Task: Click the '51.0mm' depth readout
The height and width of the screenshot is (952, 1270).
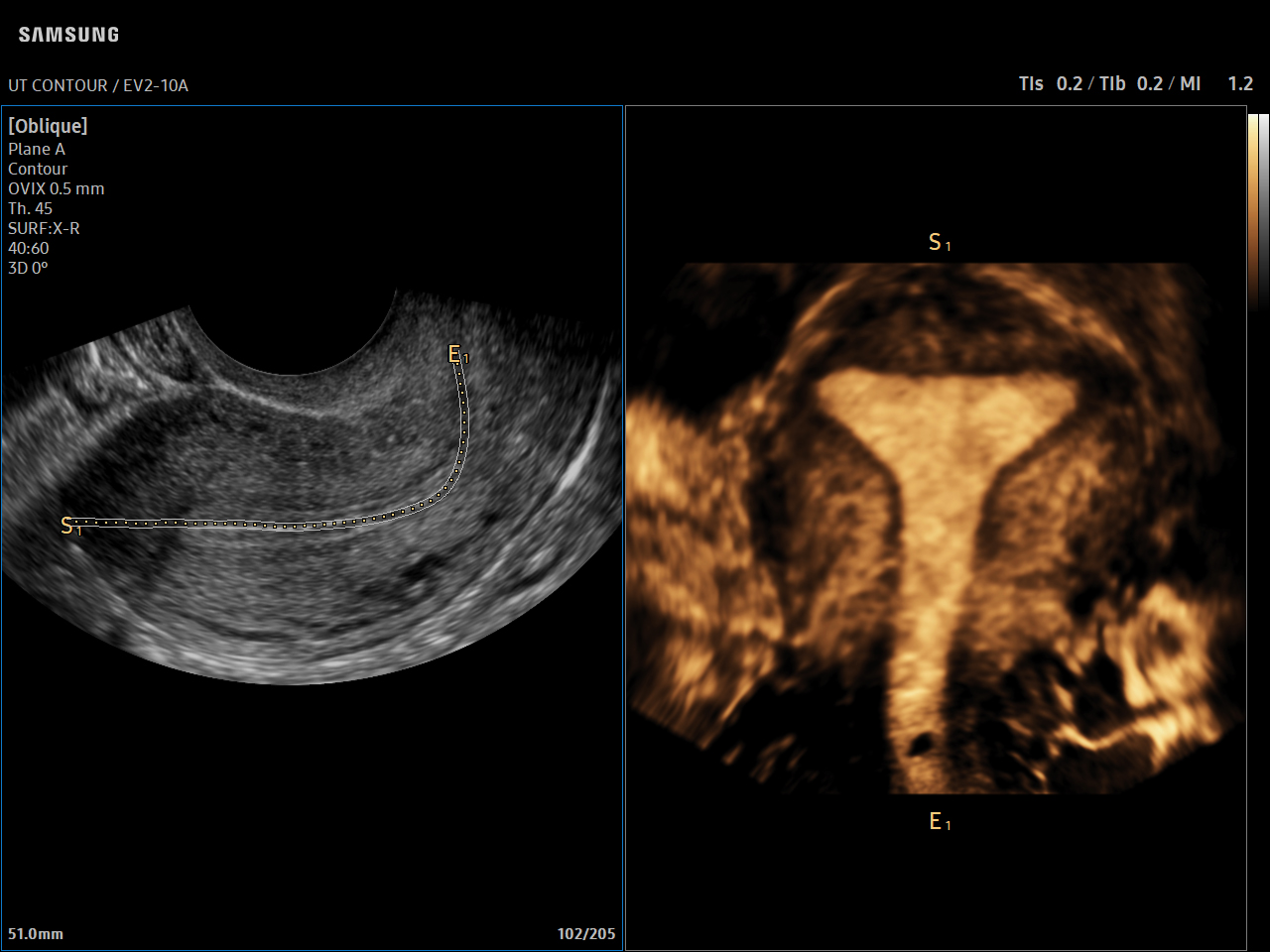Action: coord(36,934)
